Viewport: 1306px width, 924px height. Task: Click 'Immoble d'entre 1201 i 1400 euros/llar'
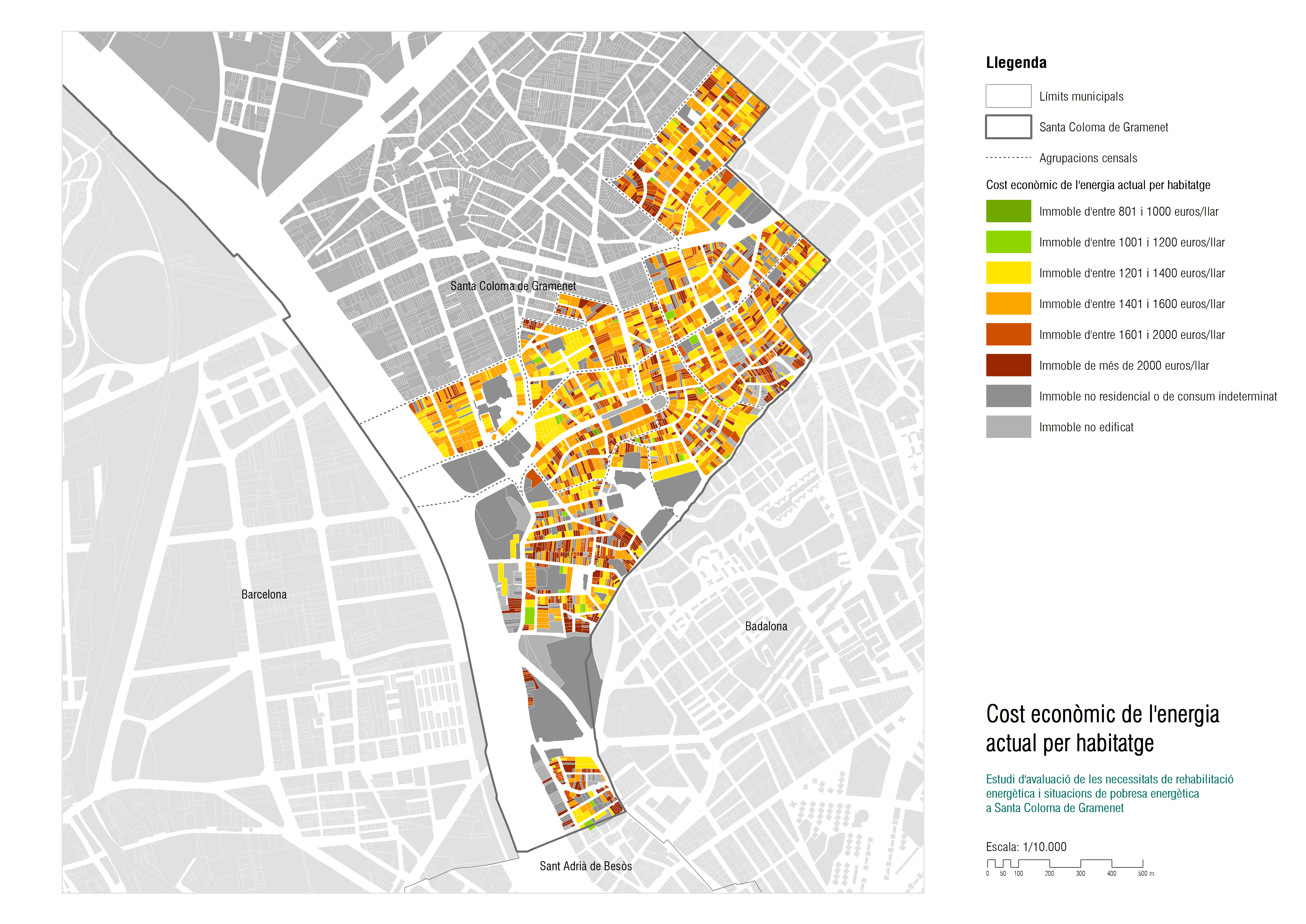coord(1132,273)
